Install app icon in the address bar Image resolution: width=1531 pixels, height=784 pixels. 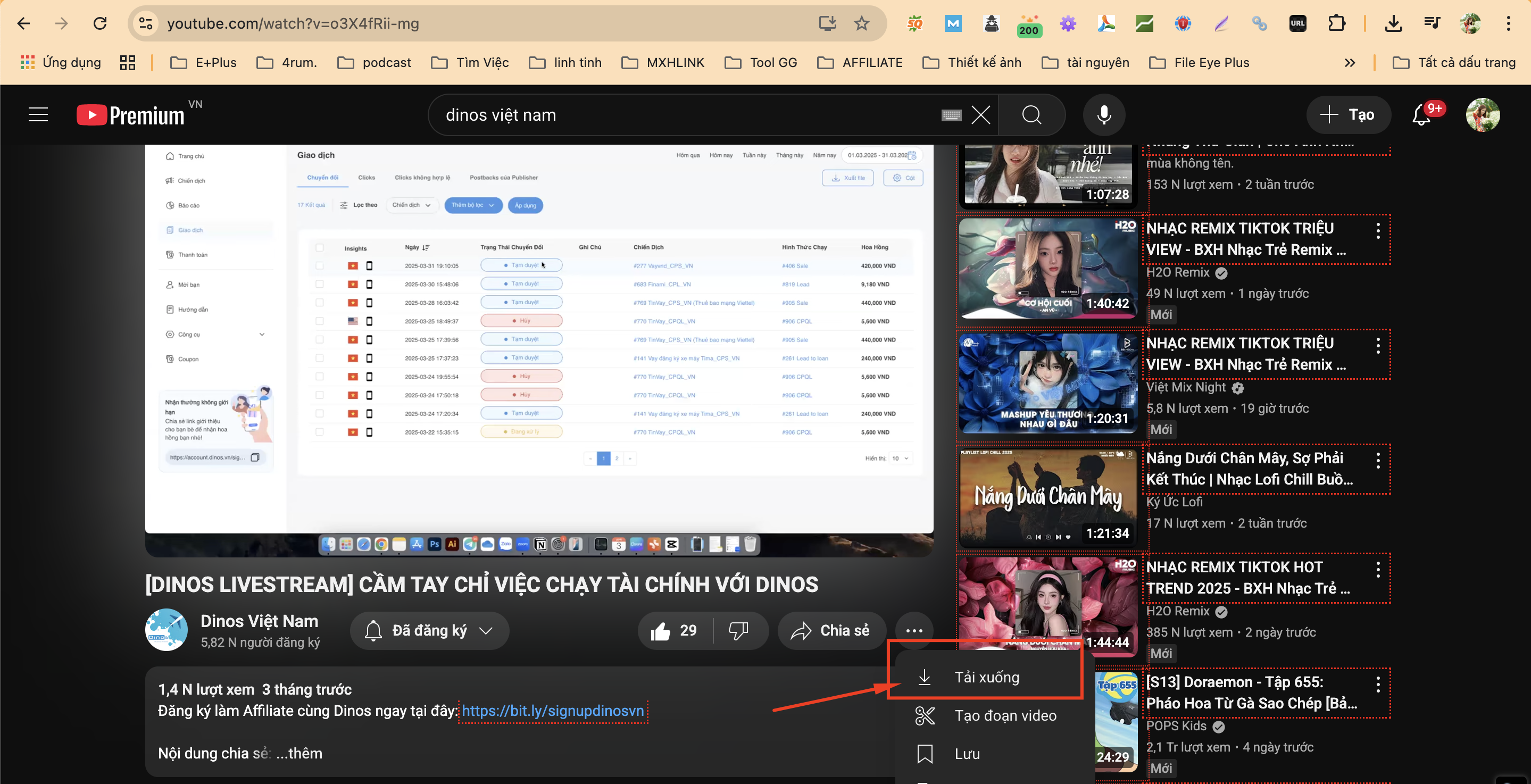coord(827,24)
